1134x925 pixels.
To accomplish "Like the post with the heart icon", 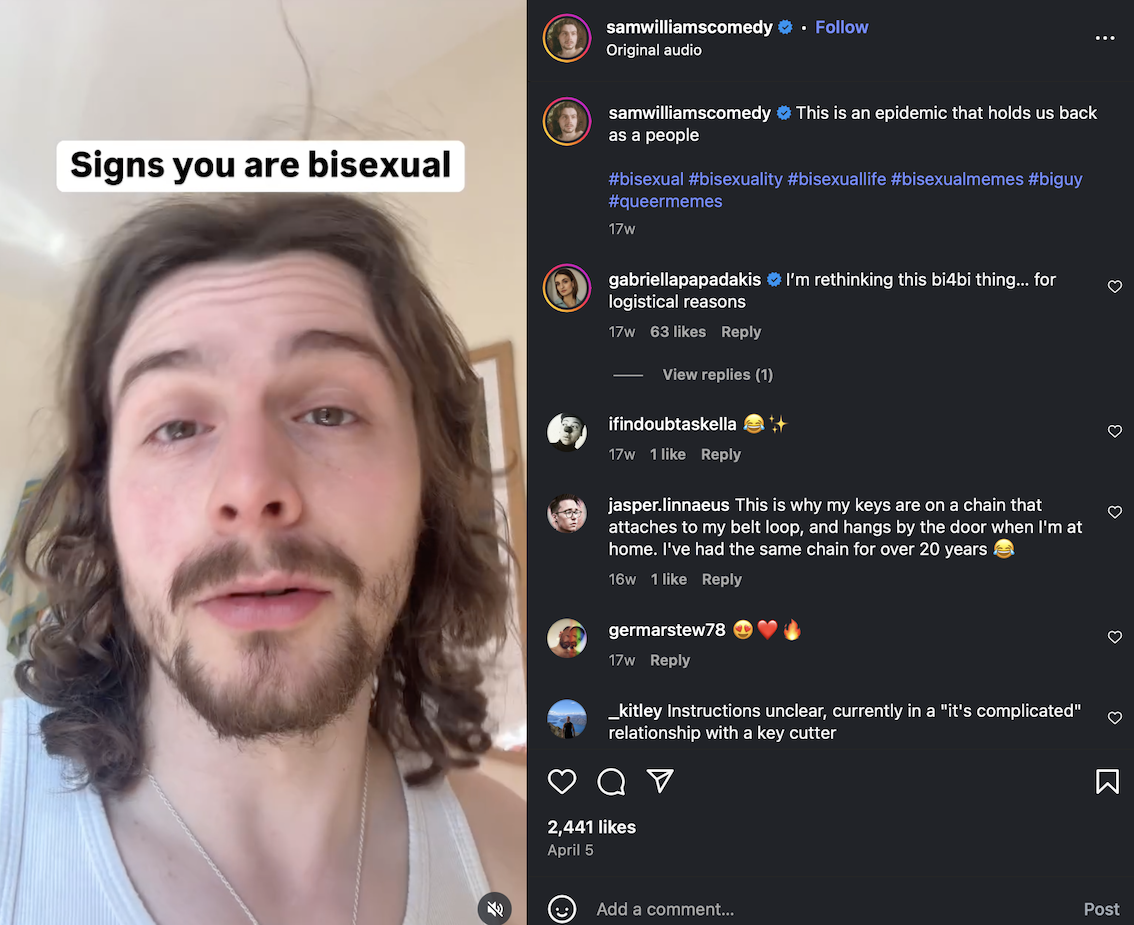I will tap(562, 782).
